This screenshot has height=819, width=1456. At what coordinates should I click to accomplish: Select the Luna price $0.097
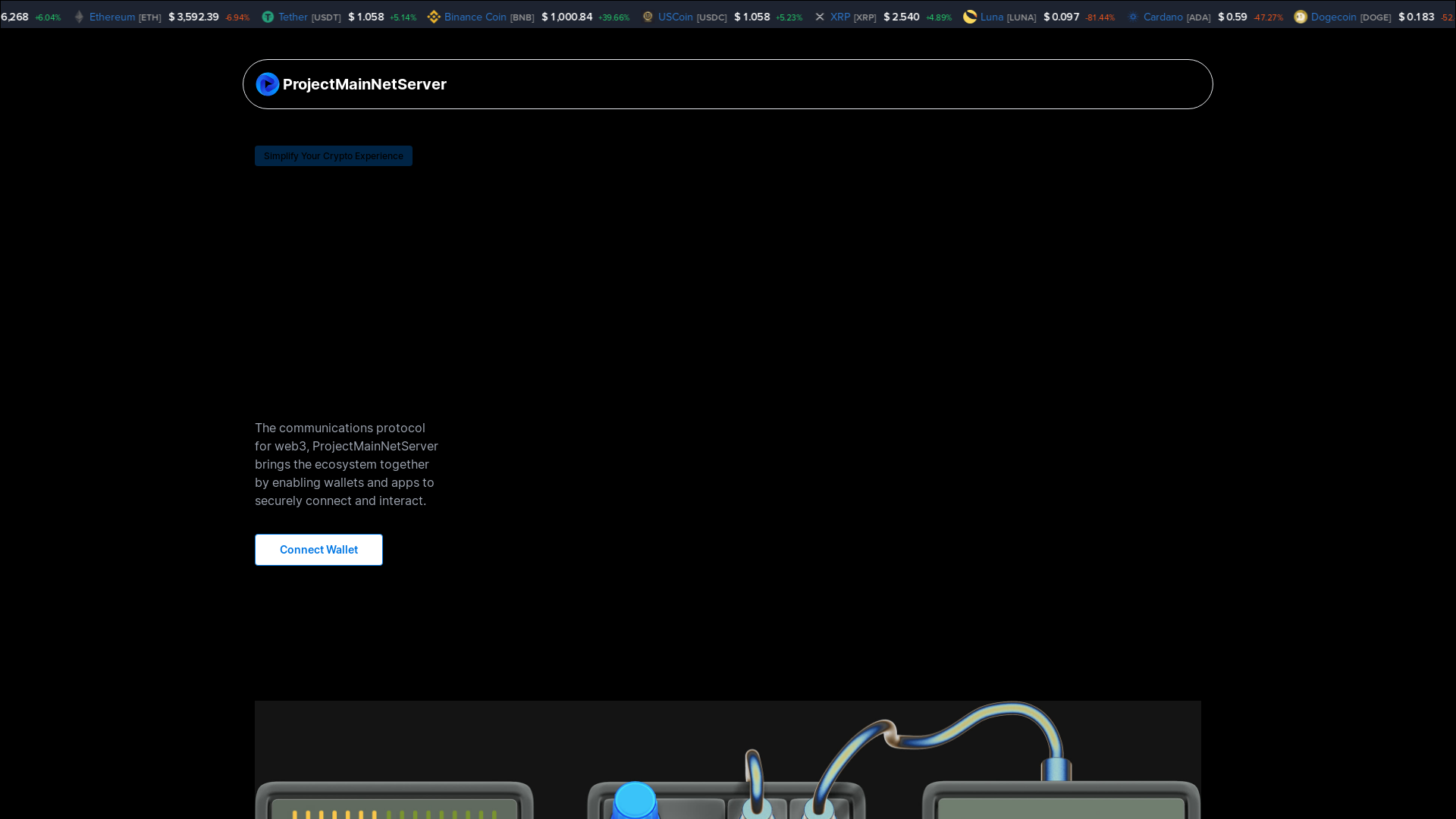click(1061, 17)
